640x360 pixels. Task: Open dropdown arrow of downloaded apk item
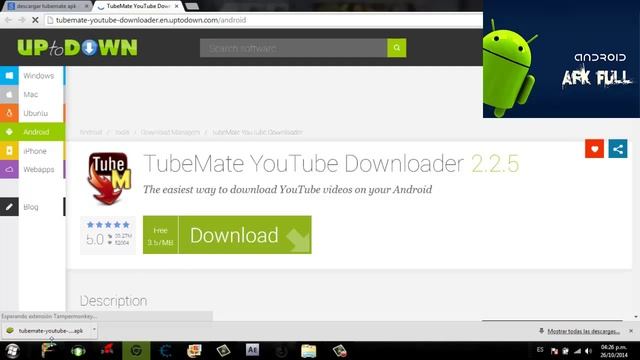[94, 330]
